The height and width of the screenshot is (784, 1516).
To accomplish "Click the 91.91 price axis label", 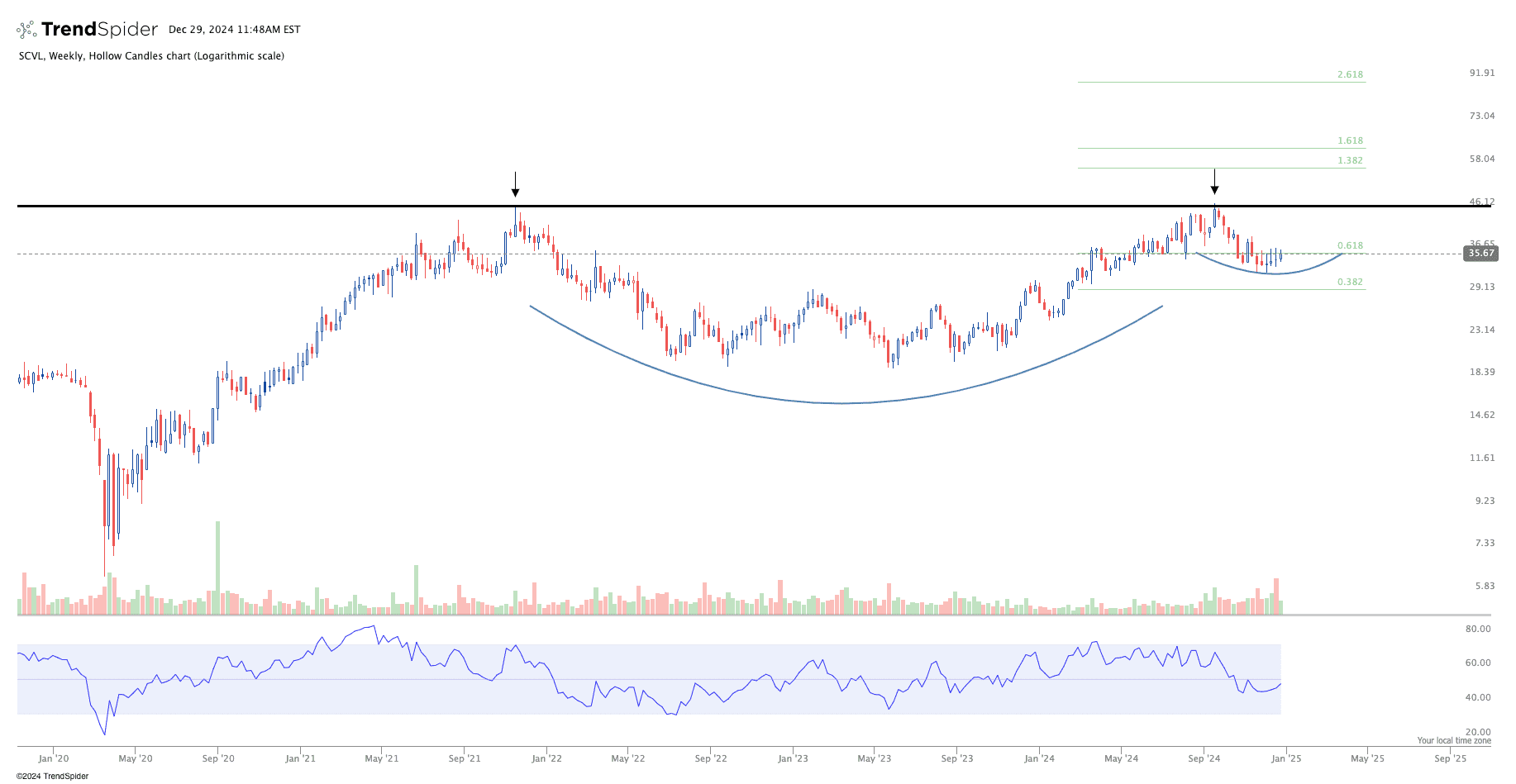I will click(1481, 74).
